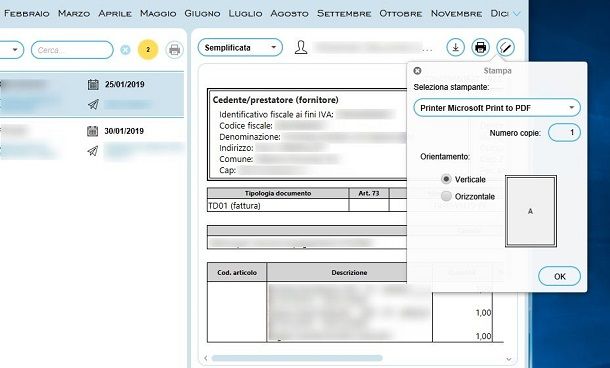Switch to the Agosto tab
This screenshot has height=368, width=610.
point(289,14)
